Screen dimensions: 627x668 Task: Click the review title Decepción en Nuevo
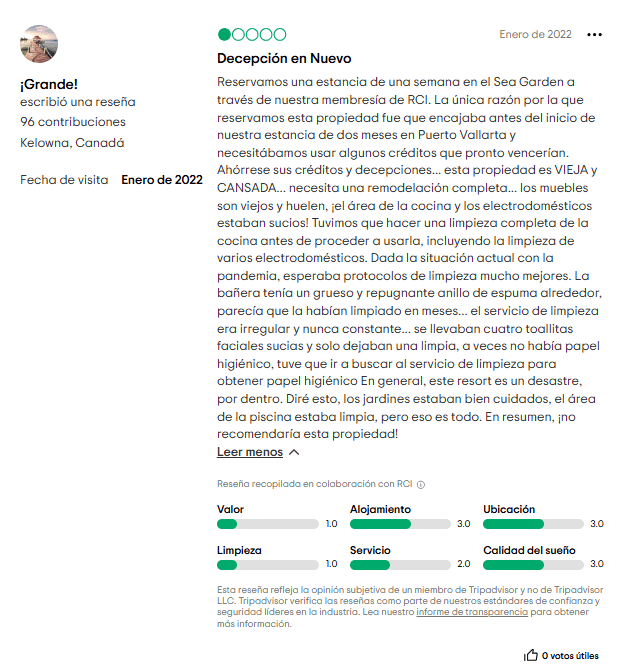point(284,58)
